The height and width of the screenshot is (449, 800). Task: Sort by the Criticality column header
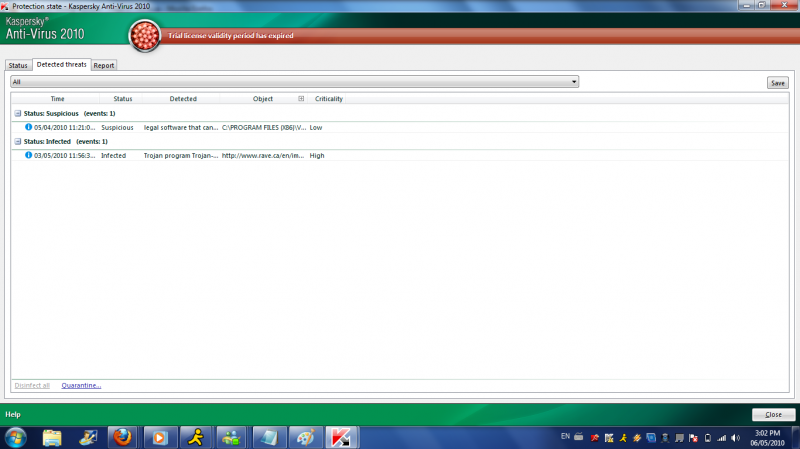point(329,98)
